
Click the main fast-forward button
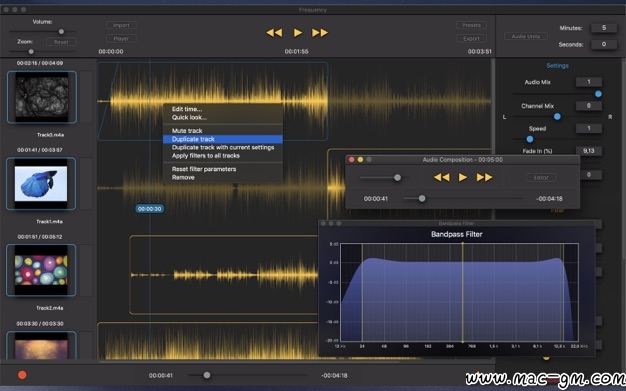320,33
